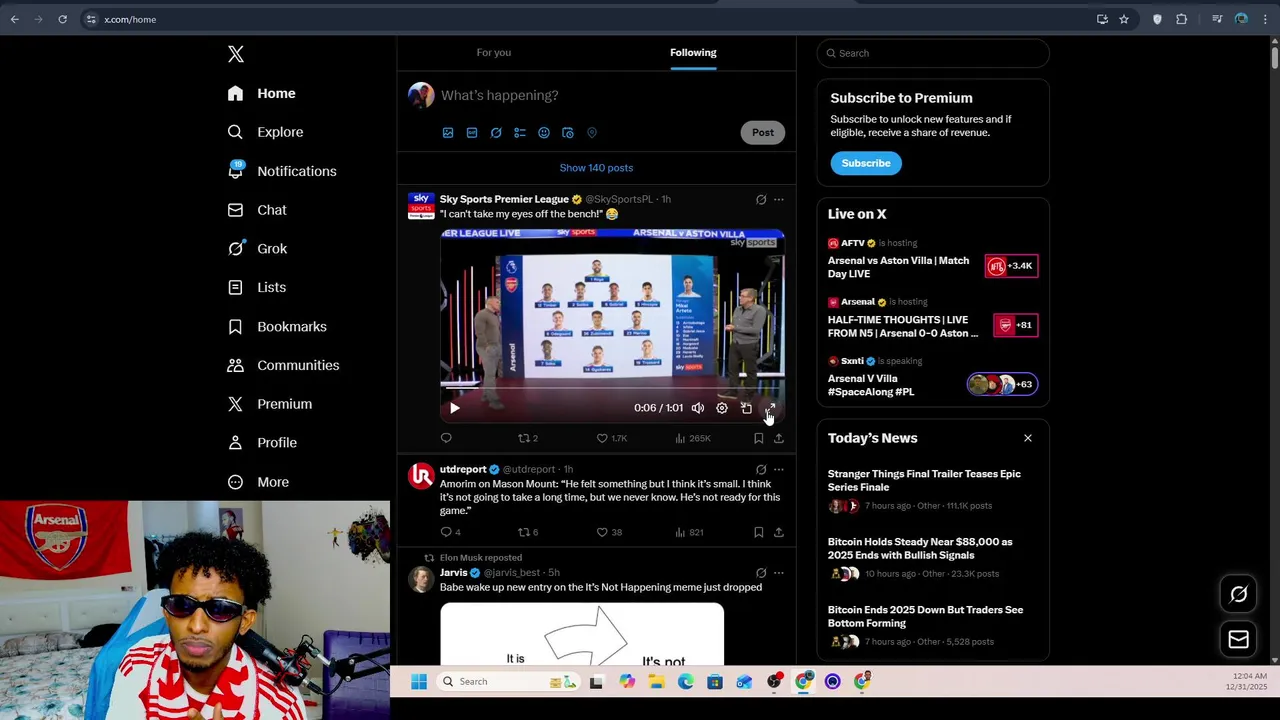Open Explore from the sidebar
Viewport: 1280px width, 720px height.
tap(265, 132)
